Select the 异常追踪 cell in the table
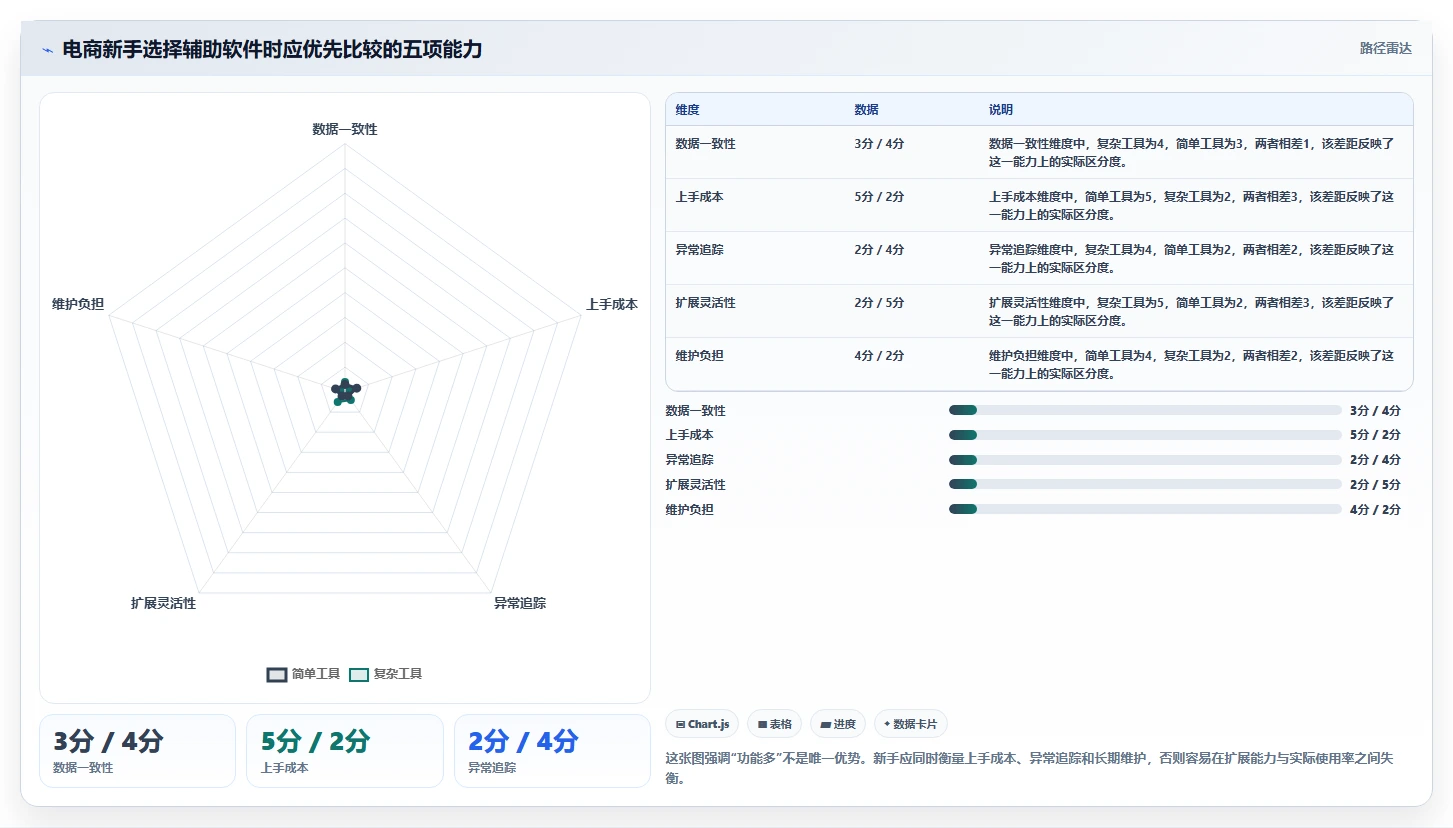 [x=699, y=250]
